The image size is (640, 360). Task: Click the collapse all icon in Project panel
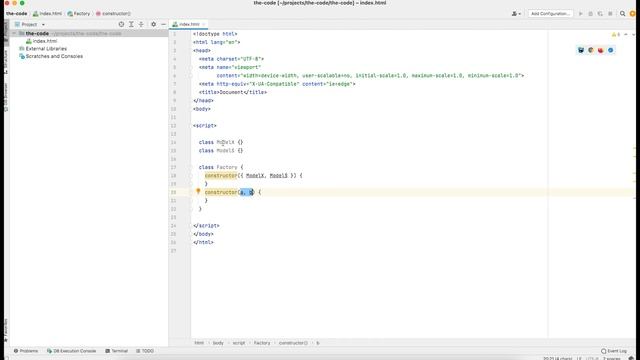[141, 24]
